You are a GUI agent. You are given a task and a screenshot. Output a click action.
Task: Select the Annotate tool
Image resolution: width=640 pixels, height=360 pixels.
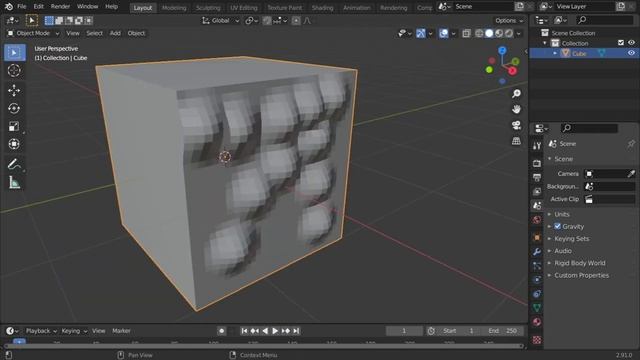click(x=14, y=164)
